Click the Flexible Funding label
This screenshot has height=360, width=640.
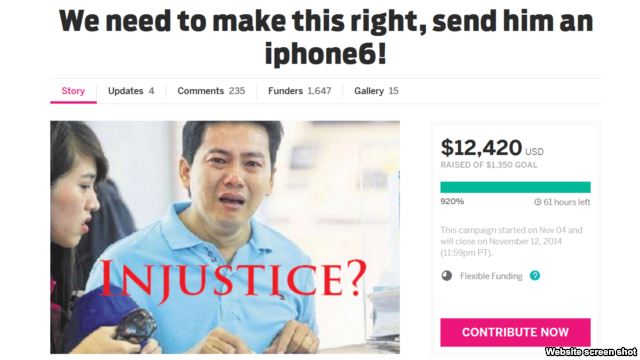pos(491,276)
